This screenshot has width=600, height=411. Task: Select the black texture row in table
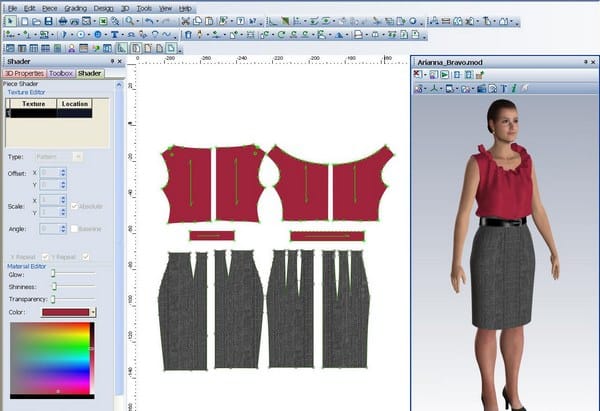pos(50,113)
